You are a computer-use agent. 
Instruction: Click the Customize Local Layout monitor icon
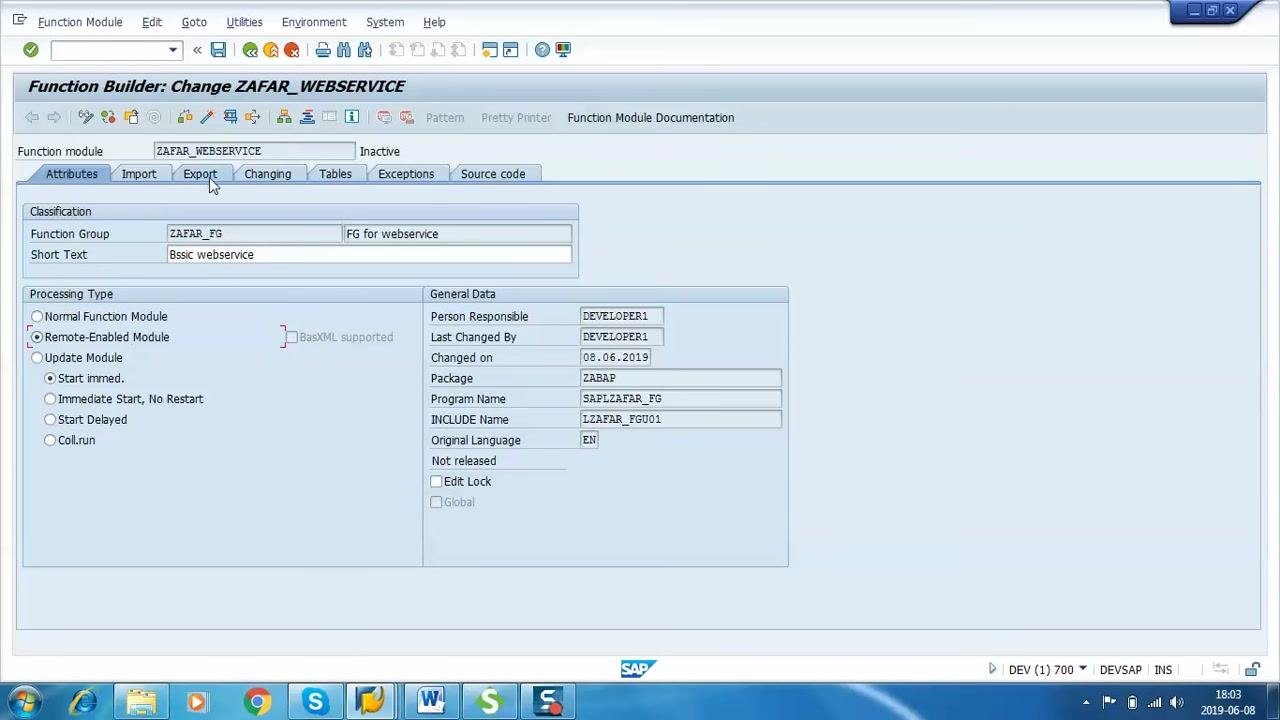pyautogui.click(x=563, y=50)
